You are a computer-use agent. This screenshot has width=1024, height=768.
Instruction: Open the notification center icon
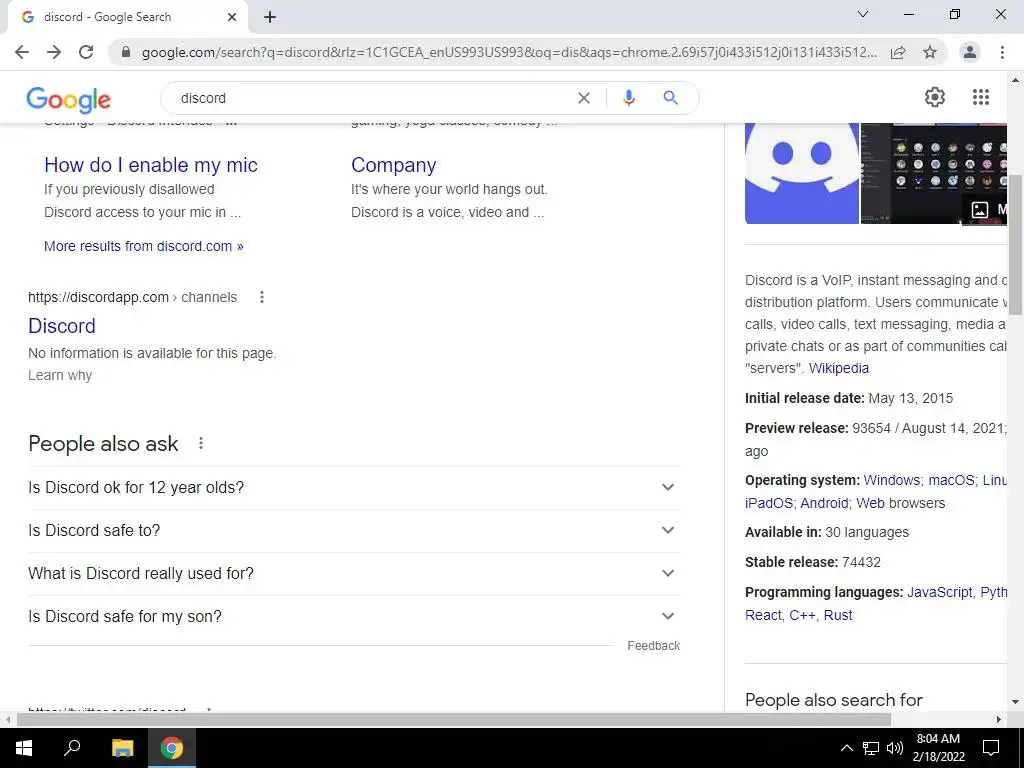pos(991,748)
